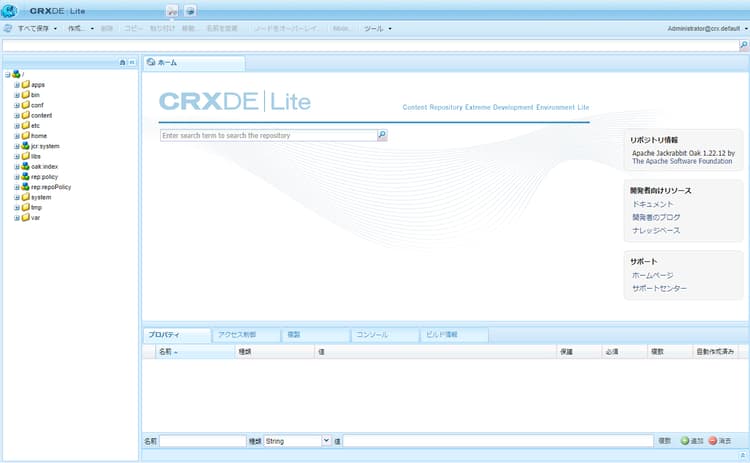Click the protected column header
Image resolution: width=750 pixels, height=463 pixels.
click(x=578, y=352)
